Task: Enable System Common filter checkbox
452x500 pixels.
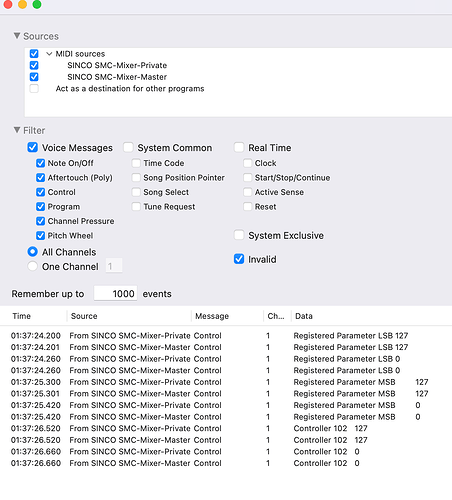Action: pos(128,147)
